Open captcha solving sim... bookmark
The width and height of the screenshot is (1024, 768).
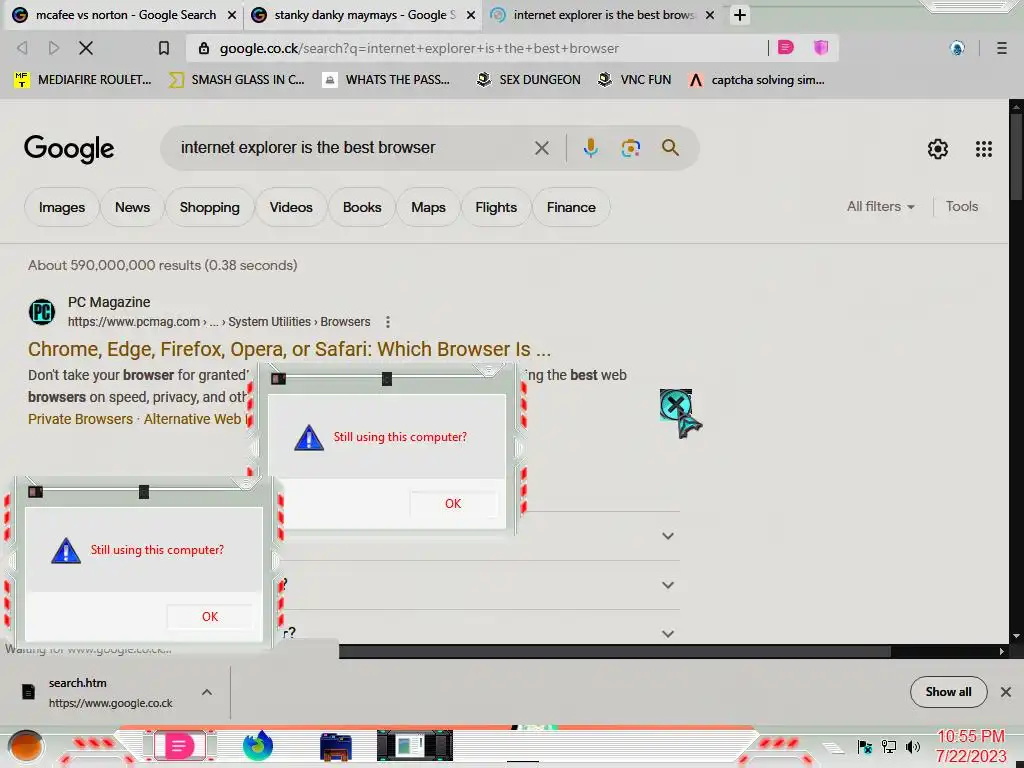[756, 80]
